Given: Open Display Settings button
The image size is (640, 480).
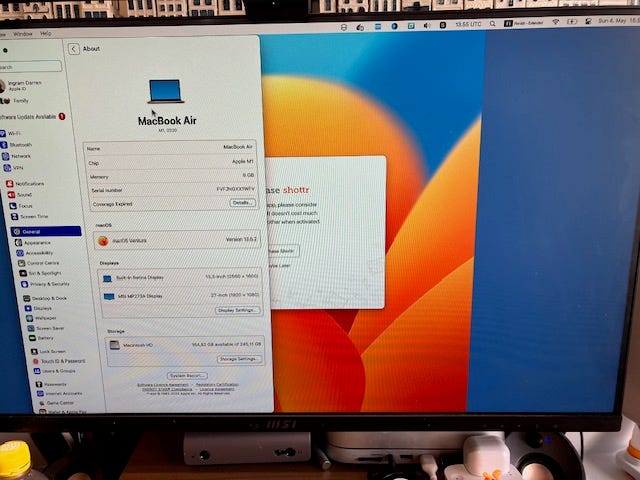Looking at the screenshot, I should click(x=237, y=310).
